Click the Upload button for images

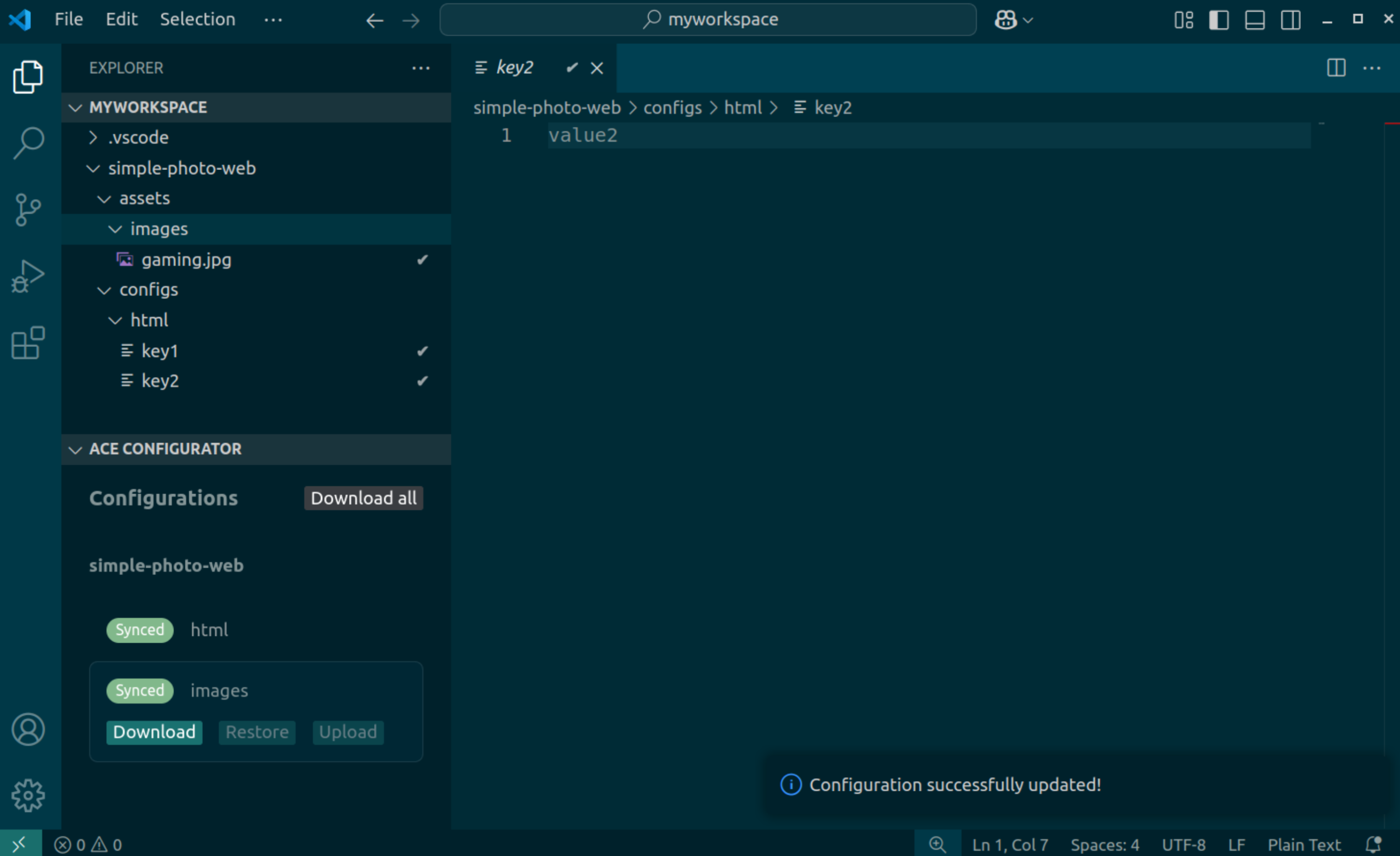coord(348,732)
